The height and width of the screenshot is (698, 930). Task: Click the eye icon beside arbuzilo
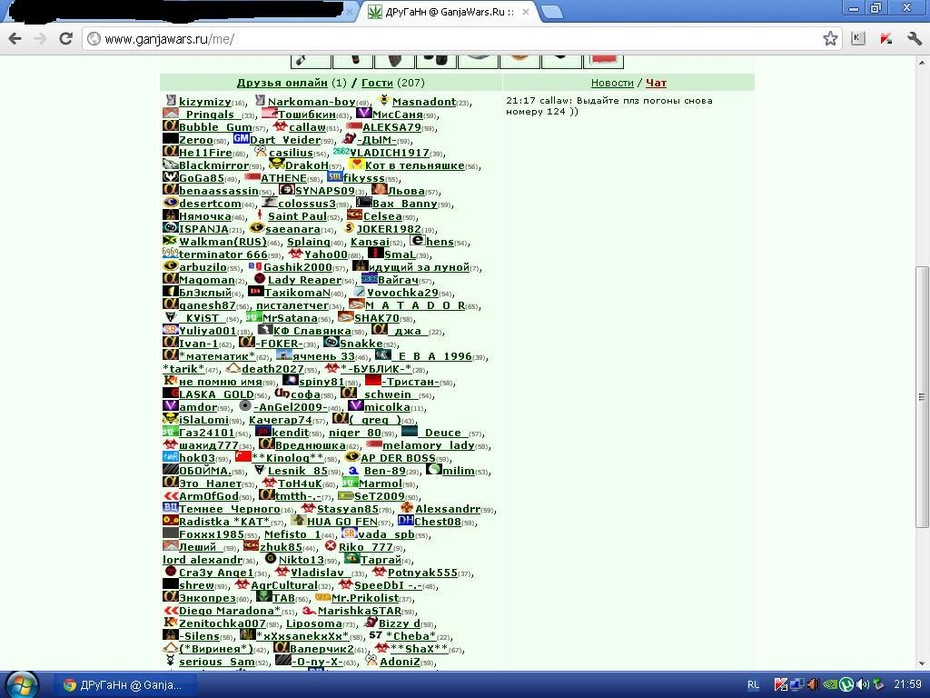[170, 266]
